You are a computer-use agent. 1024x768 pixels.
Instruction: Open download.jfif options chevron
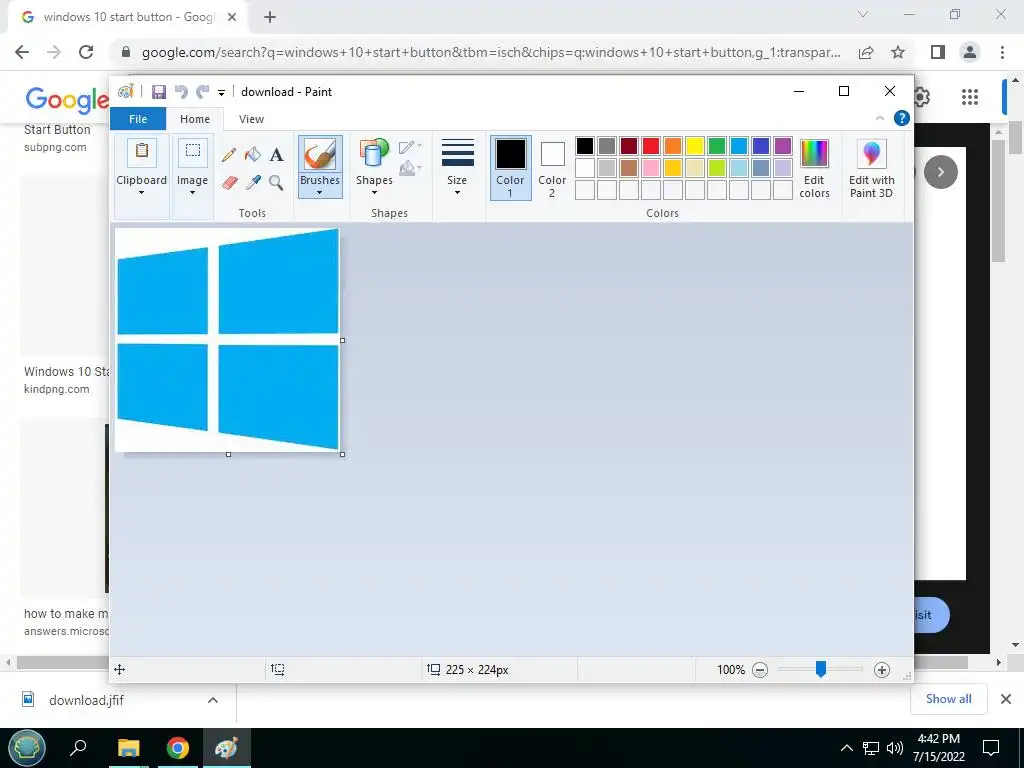click(213, 700)
